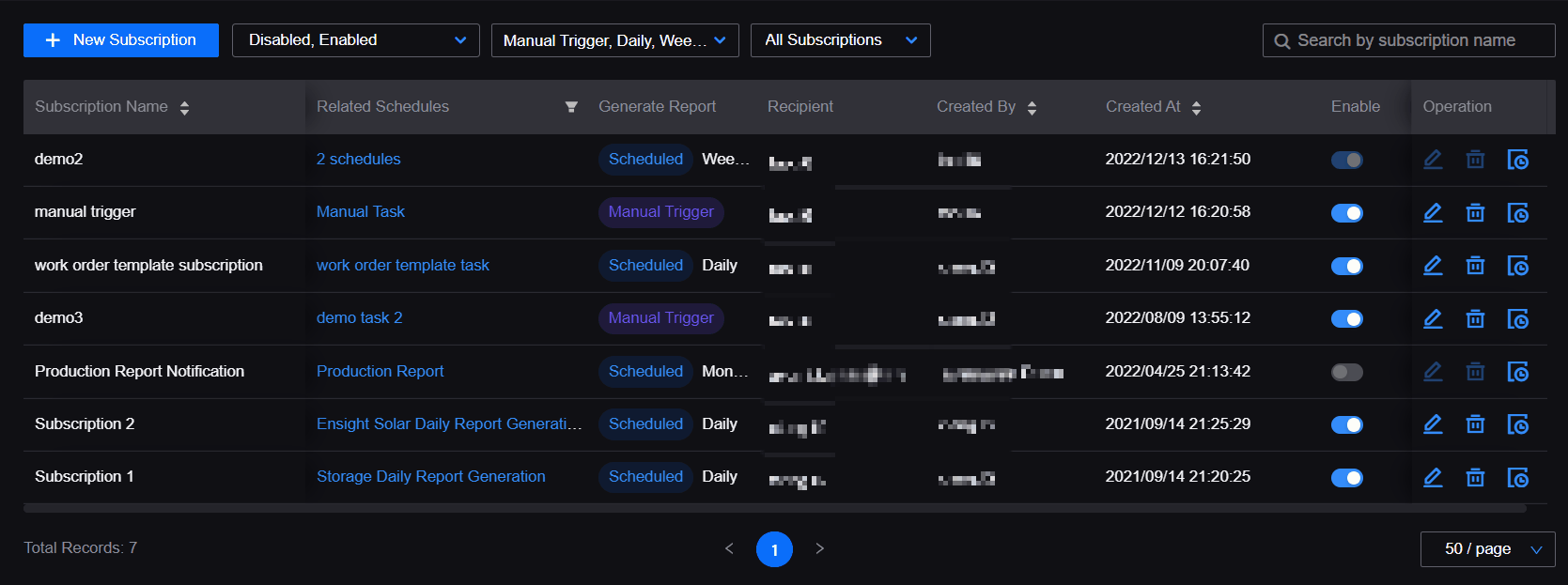
Task: Delete Subscription 1 entry
Action: coord(1475,478)
